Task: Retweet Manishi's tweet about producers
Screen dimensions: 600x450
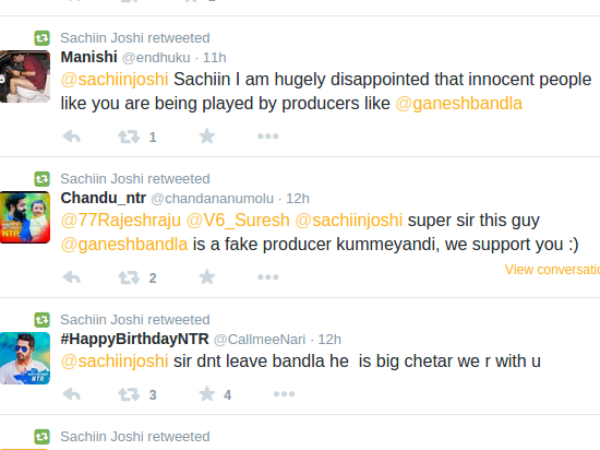Action: (x=129, y=137)
